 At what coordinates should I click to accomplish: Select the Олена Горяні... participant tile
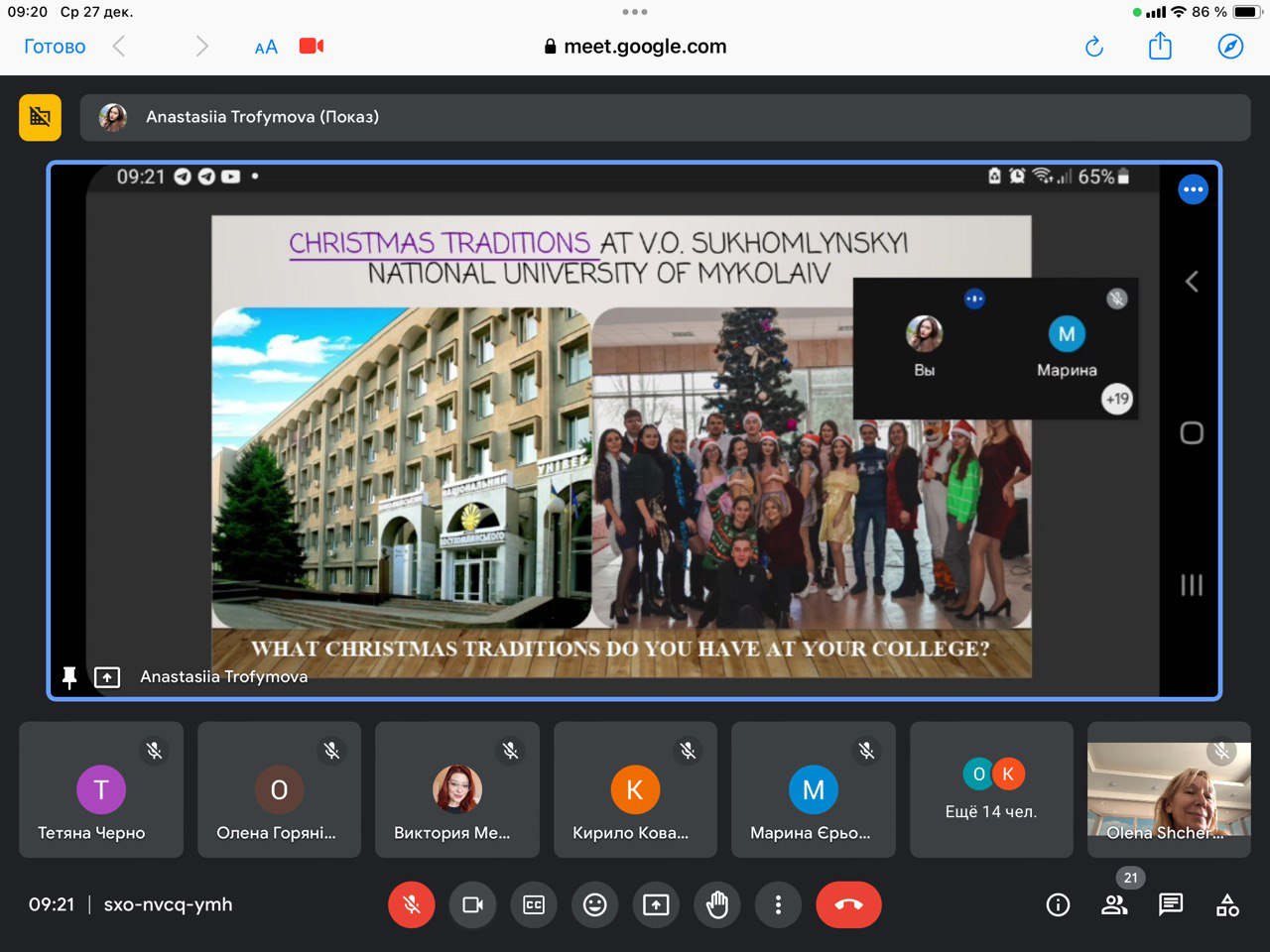[279, 789]
